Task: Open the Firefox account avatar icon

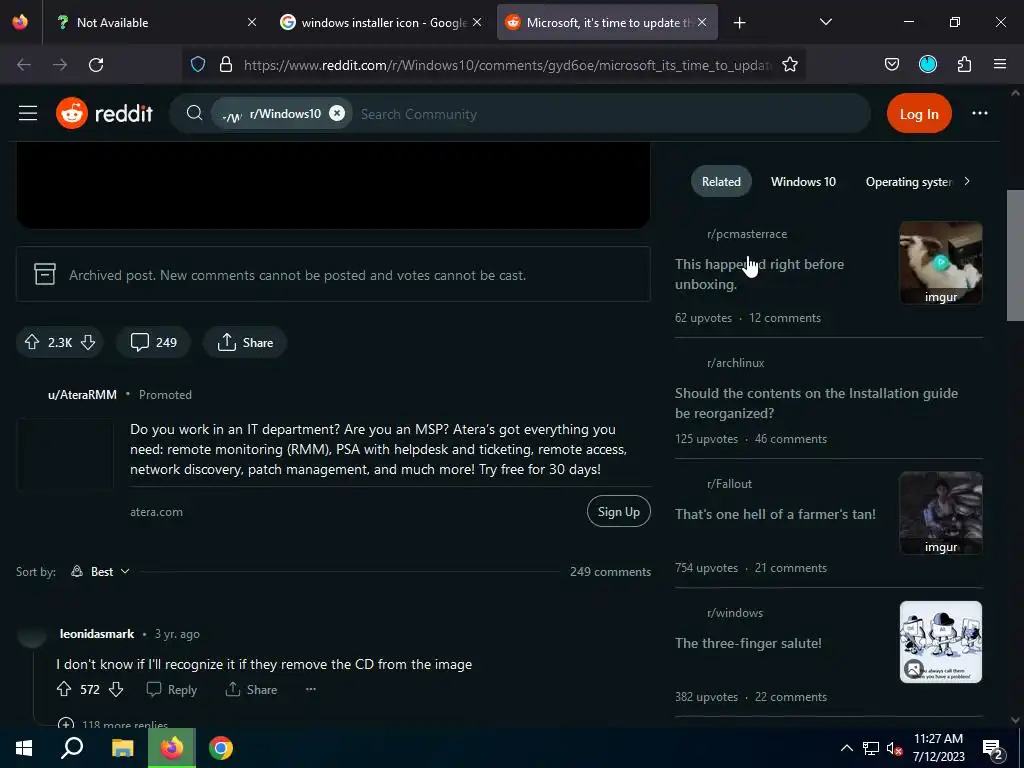Action: point(927,64)
